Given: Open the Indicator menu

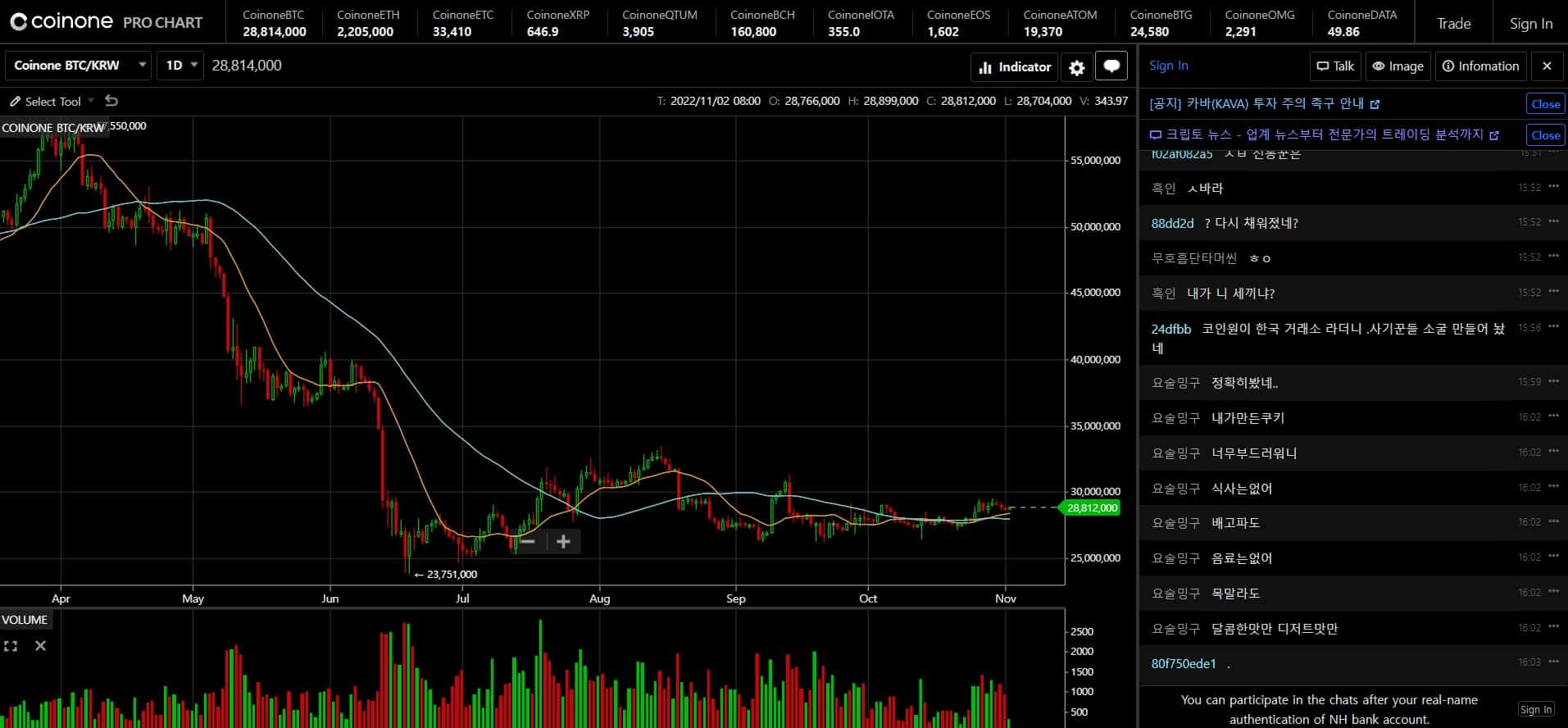Looking at the screenshot, I should [x=1015, y=67].
